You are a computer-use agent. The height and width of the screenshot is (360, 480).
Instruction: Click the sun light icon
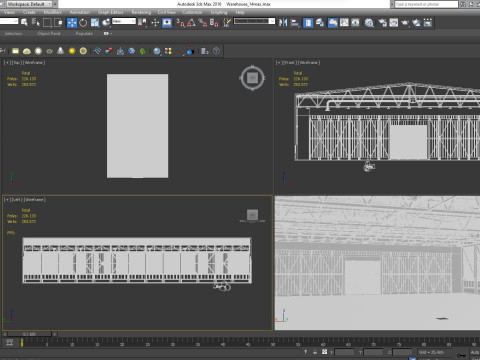tap(72, 51)
